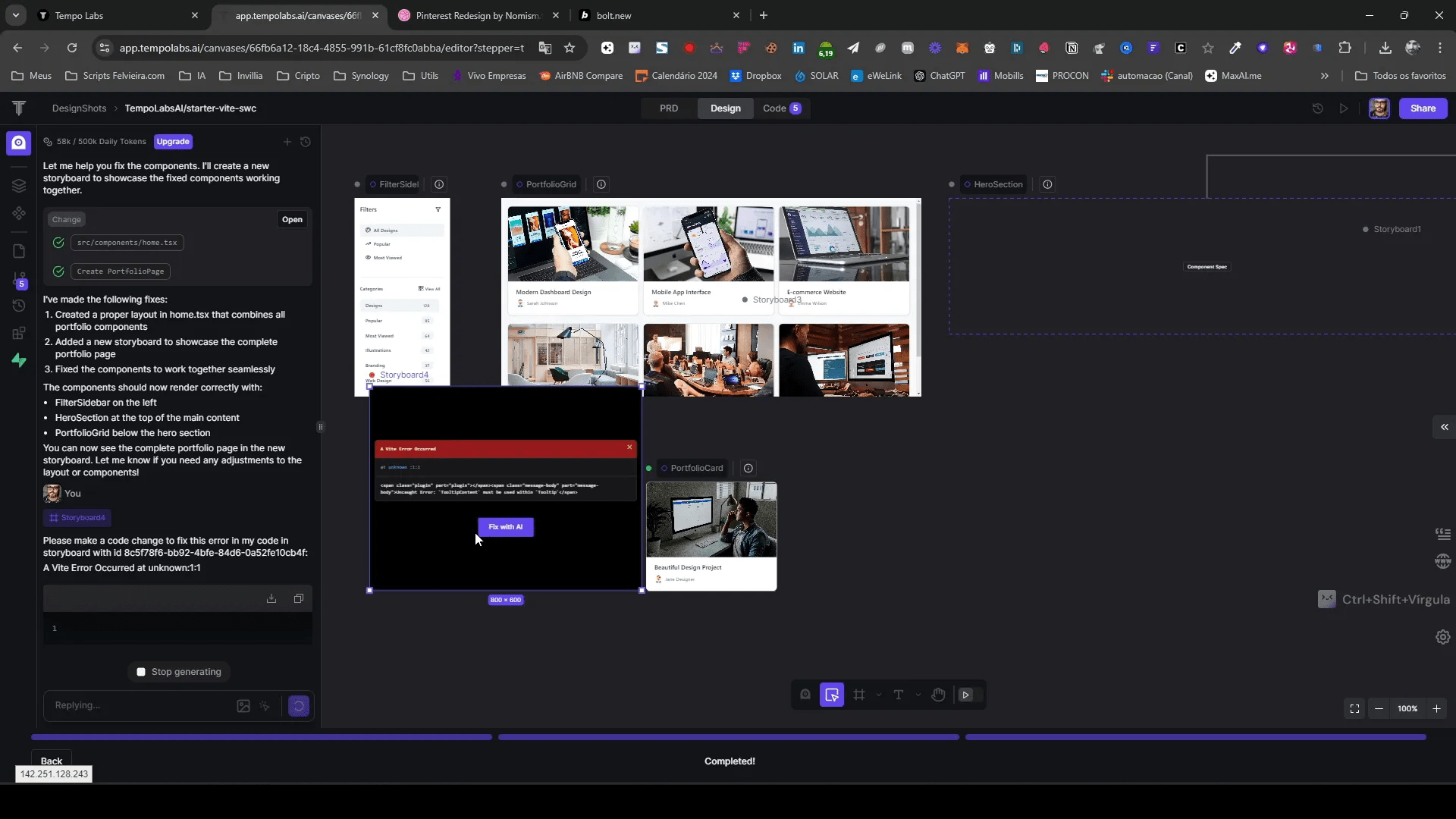Open info icon next to PortfolioCard
This screenshot has height=819, width=1456.
[x=748, y=468]
